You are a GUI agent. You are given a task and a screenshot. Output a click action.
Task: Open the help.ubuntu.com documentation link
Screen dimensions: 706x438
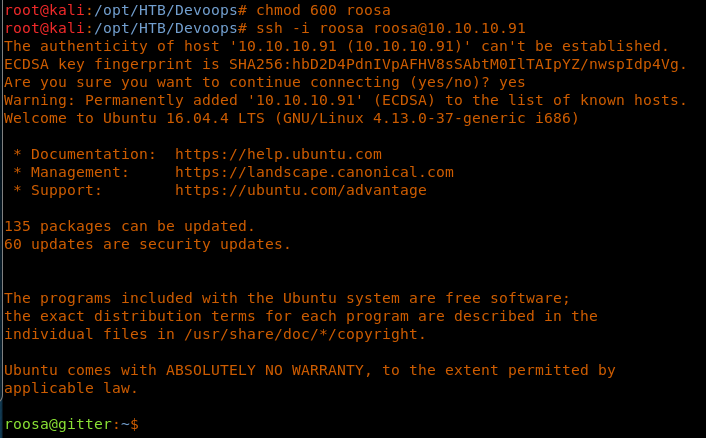[278, 154]
